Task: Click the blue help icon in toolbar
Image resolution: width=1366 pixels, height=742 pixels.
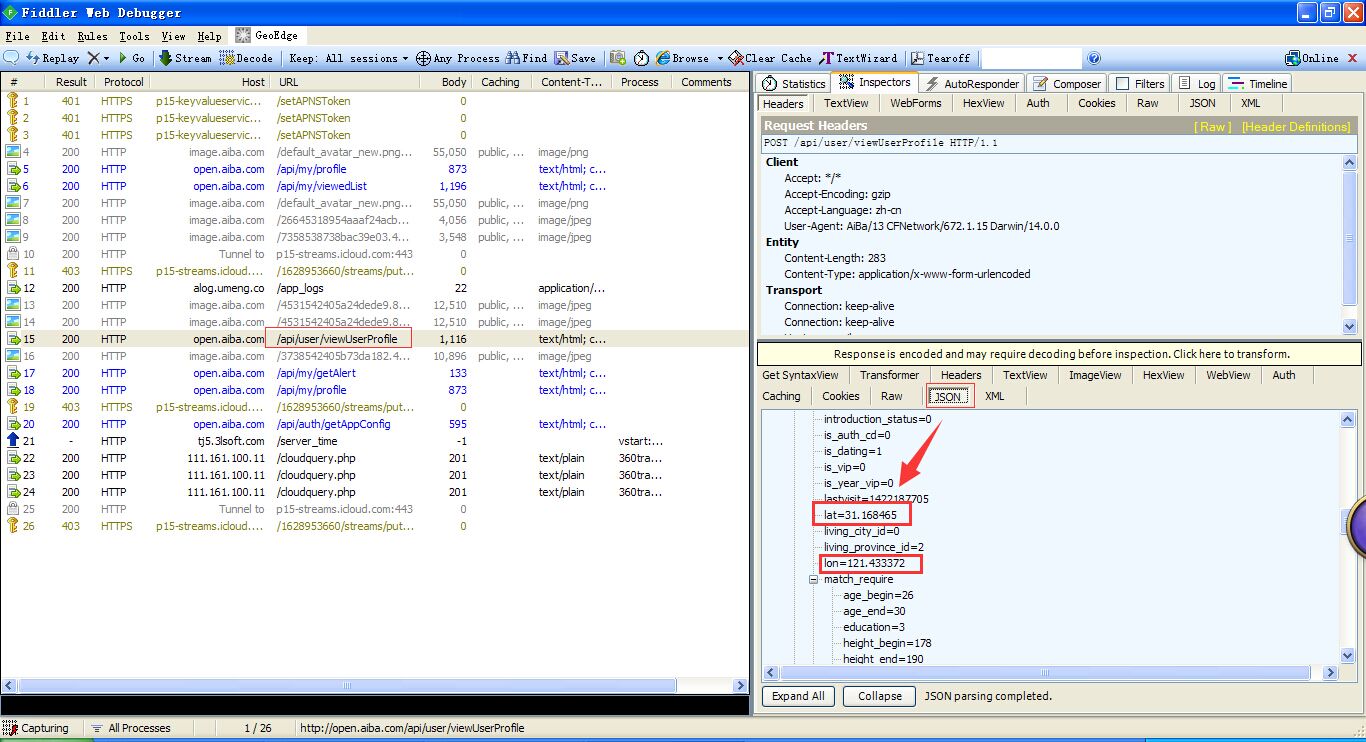Action: pos(1094,58)
